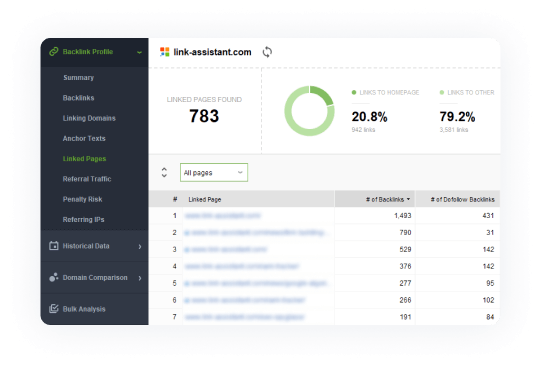Click the colorful link-assistant.com favicon
541x367 pixels.
point(165,52)
